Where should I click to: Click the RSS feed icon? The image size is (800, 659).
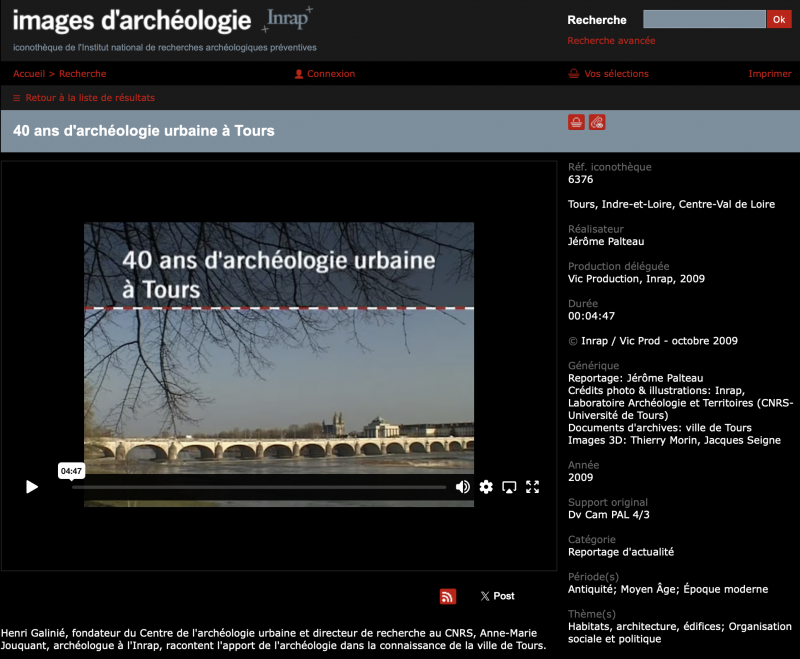point(448,596)
